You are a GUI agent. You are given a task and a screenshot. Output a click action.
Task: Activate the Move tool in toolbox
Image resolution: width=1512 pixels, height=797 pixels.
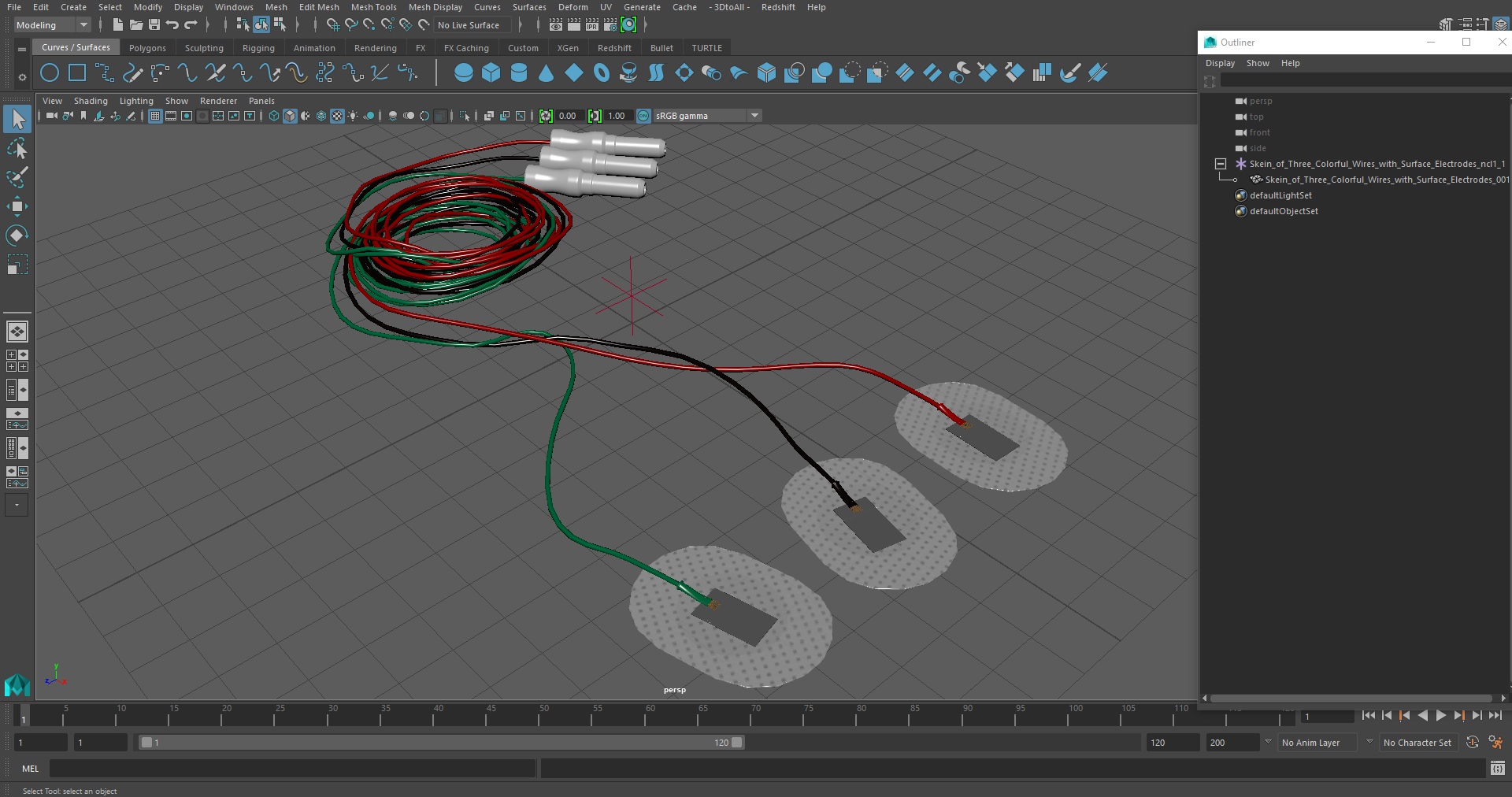point(17,206)
